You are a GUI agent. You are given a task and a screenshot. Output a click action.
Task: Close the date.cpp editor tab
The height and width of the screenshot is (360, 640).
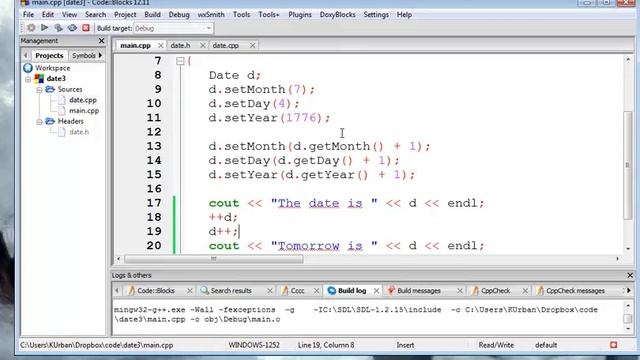pos(253,46)
